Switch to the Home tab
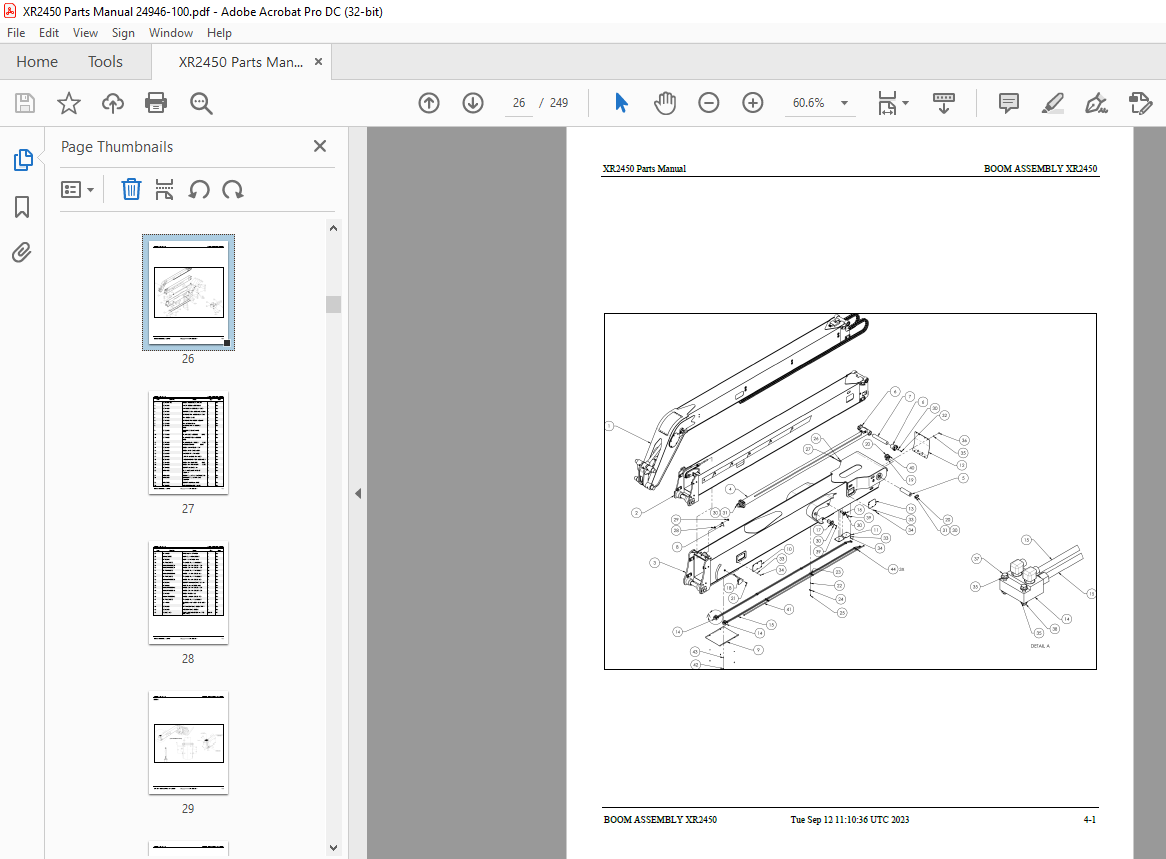Image resolution: width=1166 pixels, height=859 pixels. (x=37, y=62)
